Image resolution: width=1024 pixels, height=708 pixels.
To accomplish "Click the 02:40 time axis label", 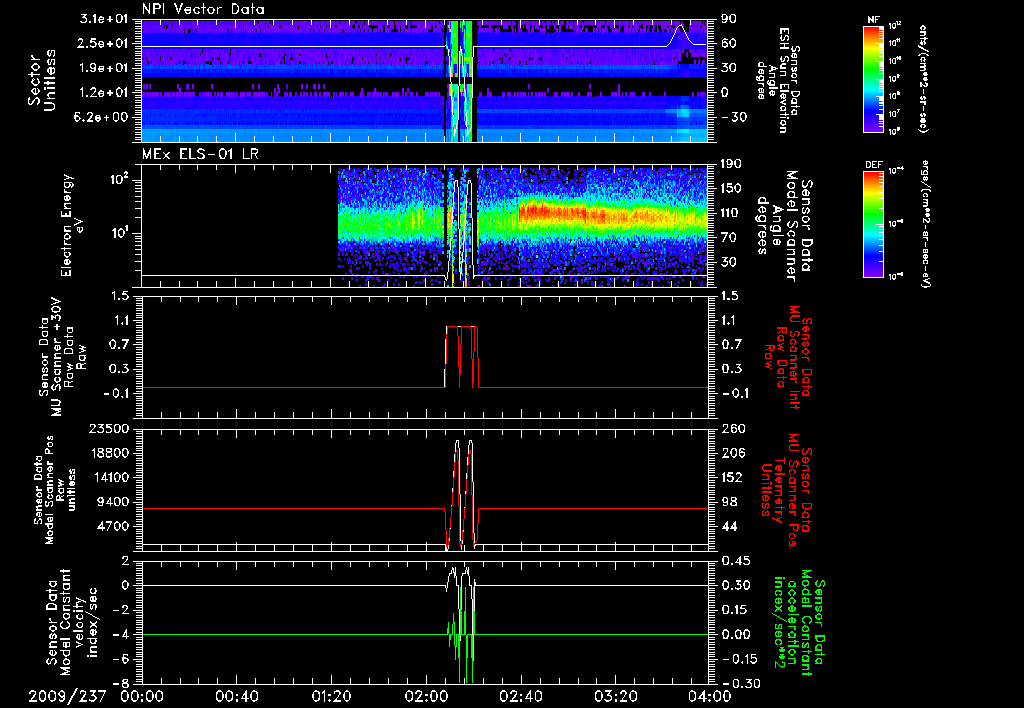I will [x=520, y=696].
